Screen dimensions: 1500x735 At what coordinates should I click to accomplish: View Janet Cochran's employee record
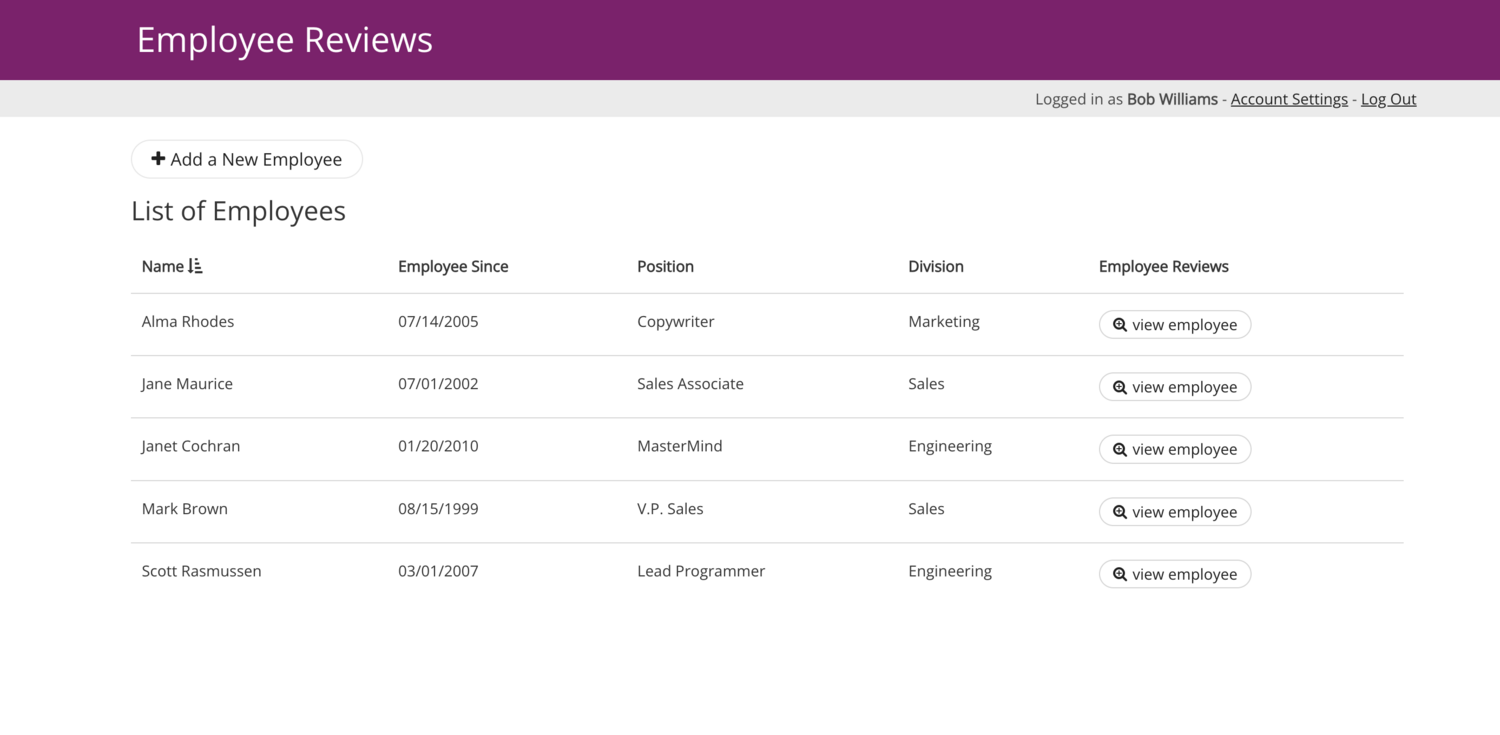pyautogui.click(x=1175, y=449)
